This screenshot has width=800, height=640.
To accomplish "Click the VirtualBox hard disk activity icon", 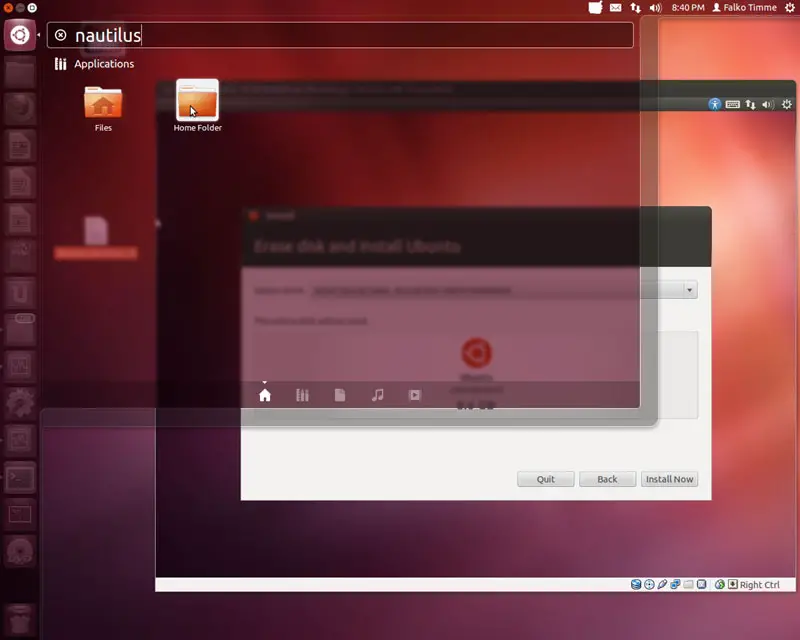I will (636, 584).
